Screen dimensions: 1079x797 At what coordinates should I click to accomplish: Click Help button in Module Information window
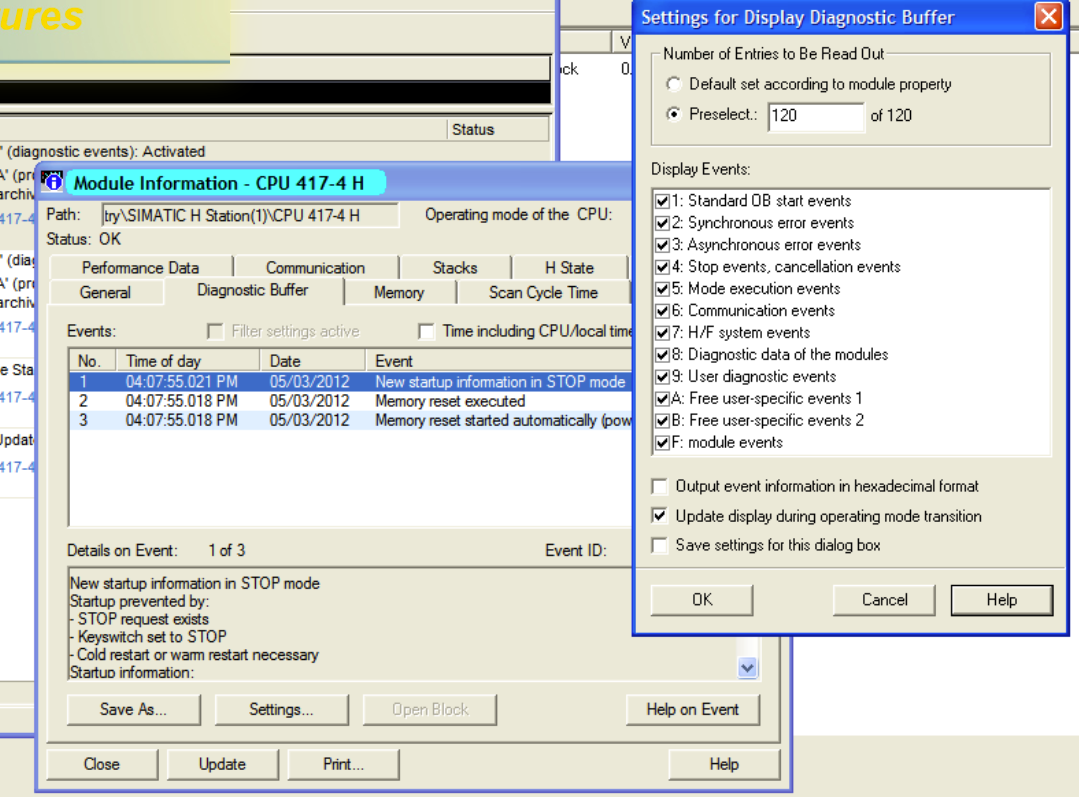724,765
